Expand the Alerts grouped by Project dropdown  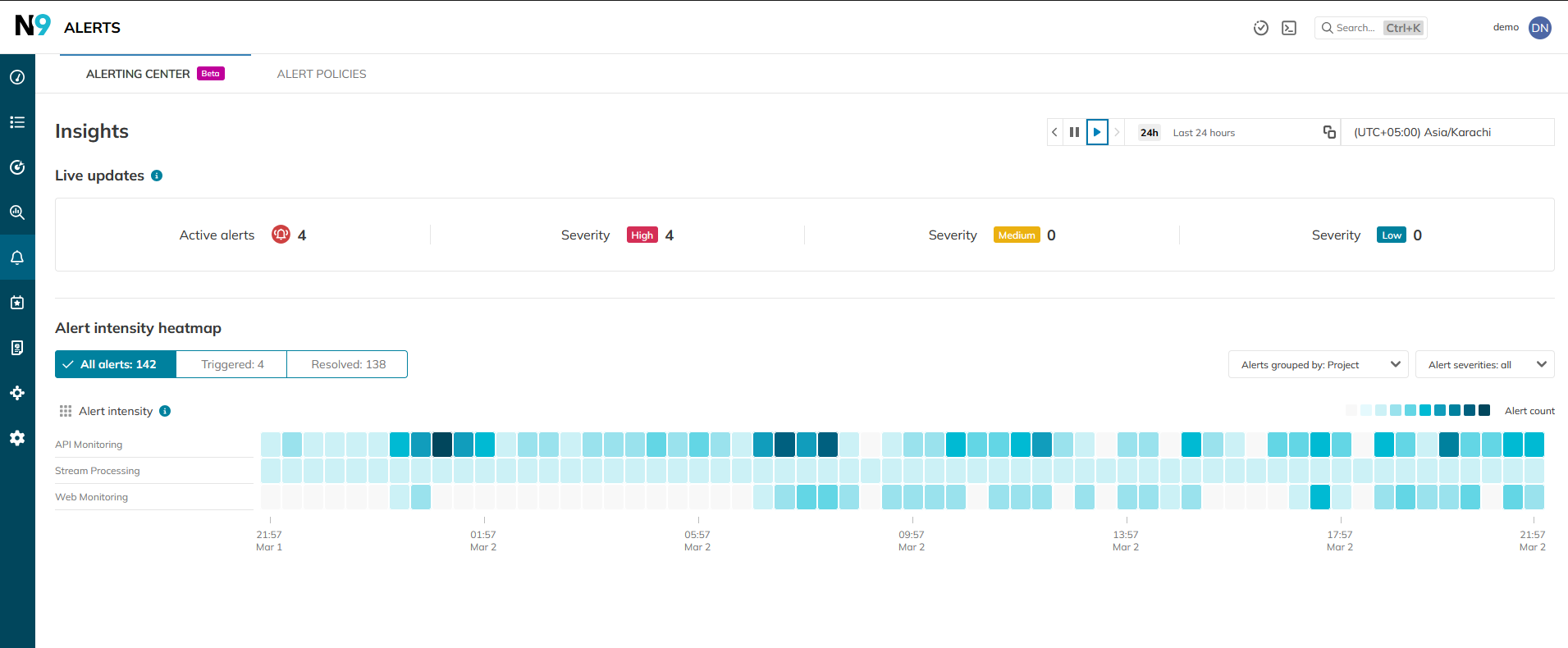[x=1318, y=364]
